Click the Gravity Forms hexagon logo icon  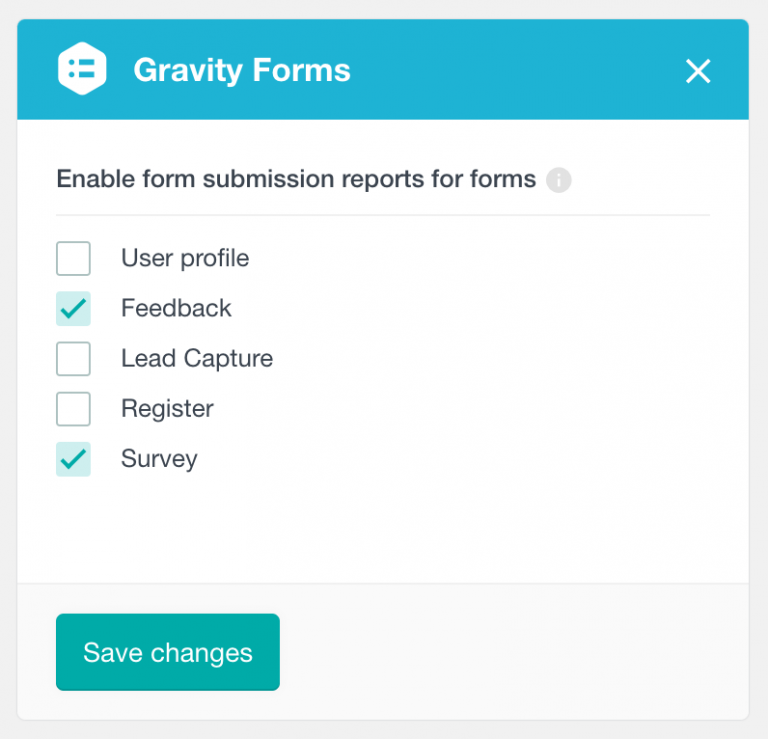point(82,70)
